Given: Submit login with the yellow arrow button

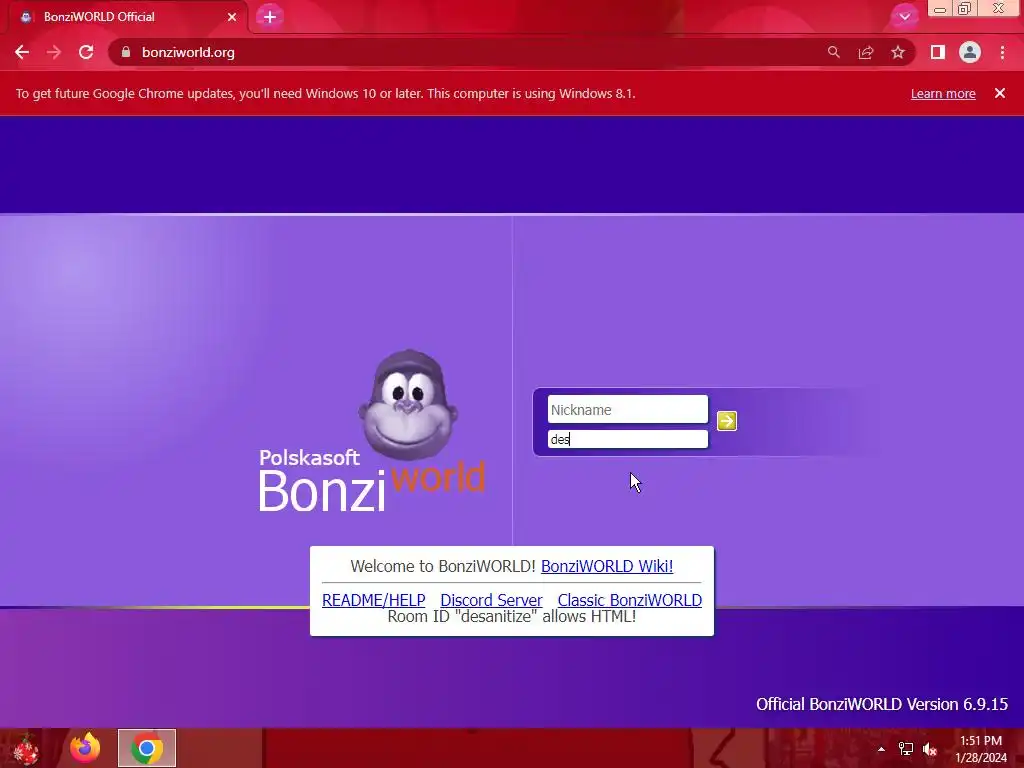Looking at the screenshot, I should [727, 421].
